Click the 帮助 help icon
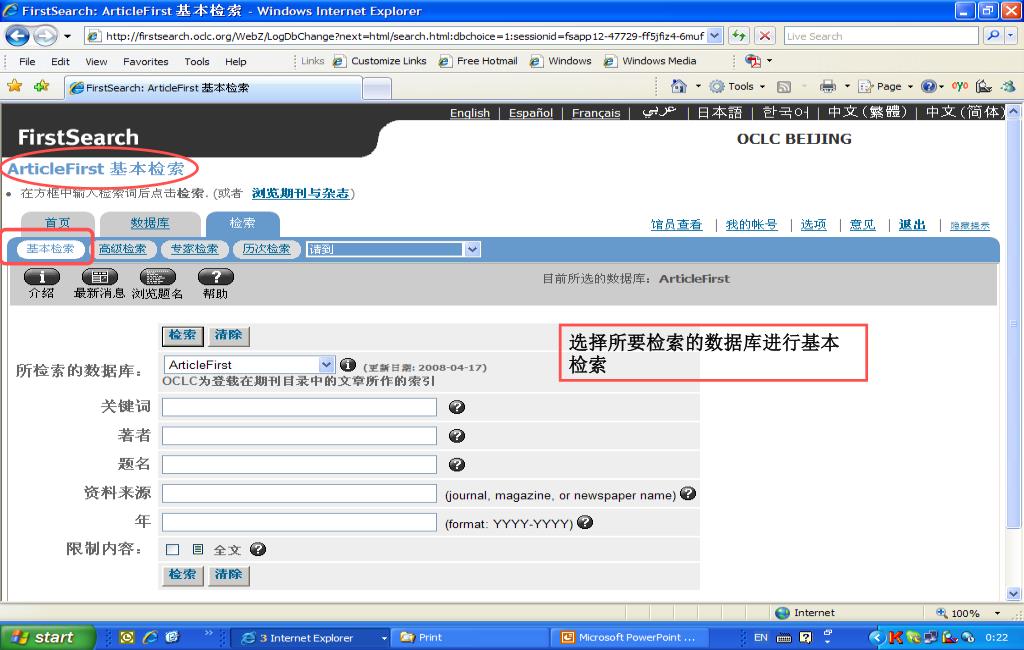 [216, 277]
